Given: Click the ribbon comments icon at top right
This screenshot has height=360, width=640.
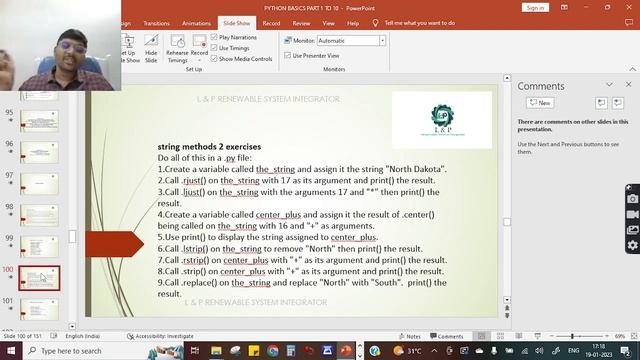Looking at the screenshot, I should click(x=629, y=23).
